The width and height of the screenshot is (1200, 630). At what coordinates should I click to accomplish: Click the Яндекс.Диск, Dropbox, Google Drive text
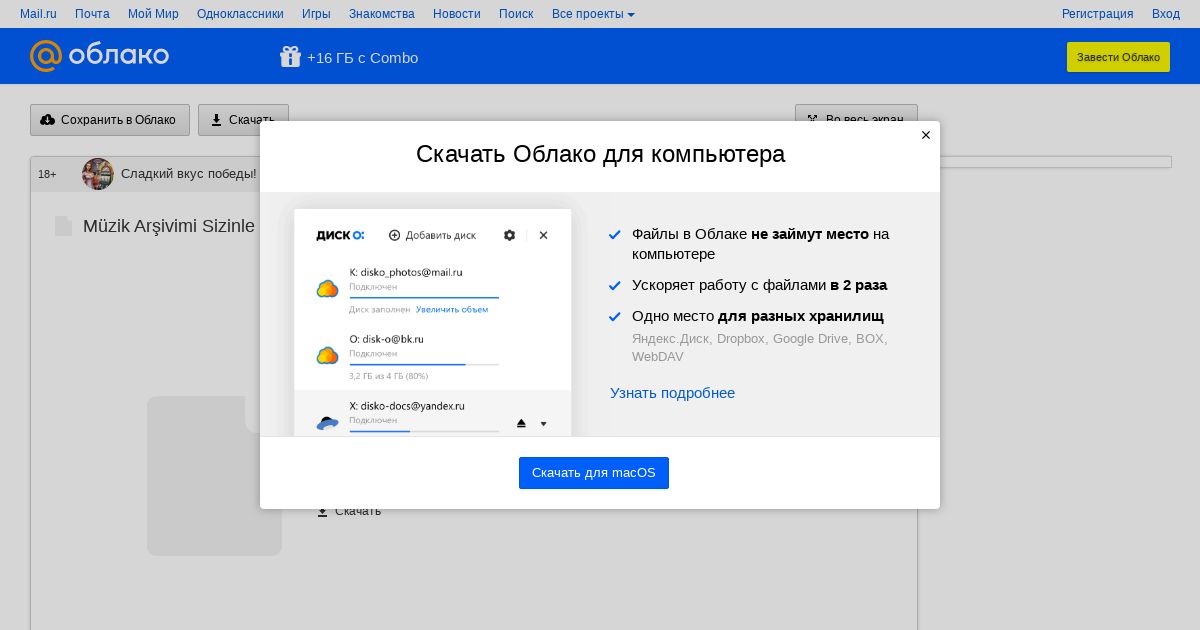[x=760, y=347]
